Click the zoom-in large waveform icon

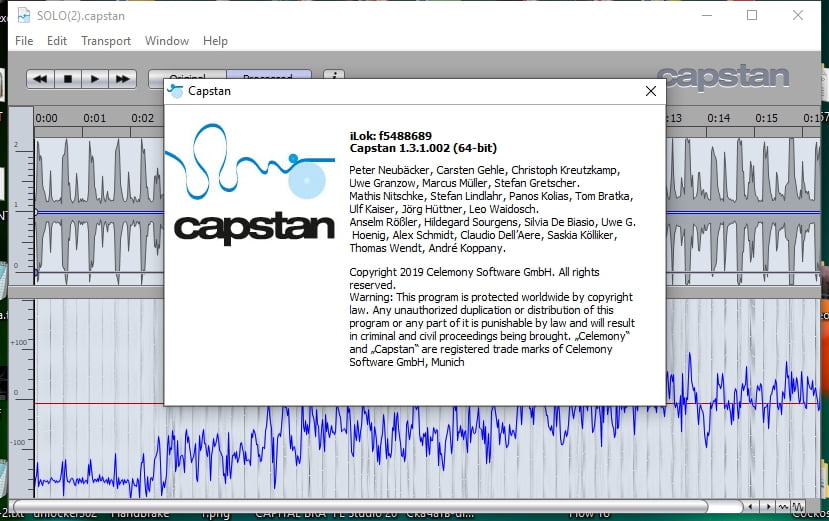click(x=798, y=507)
